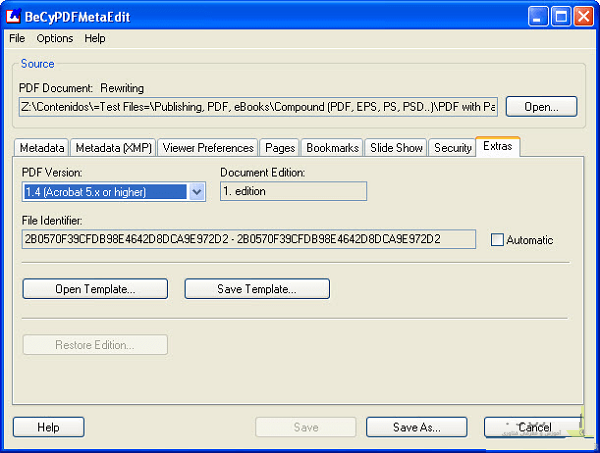Switch to the Security tab
Image resolution: width=600 pixels, height=453 pixels.
452,148
